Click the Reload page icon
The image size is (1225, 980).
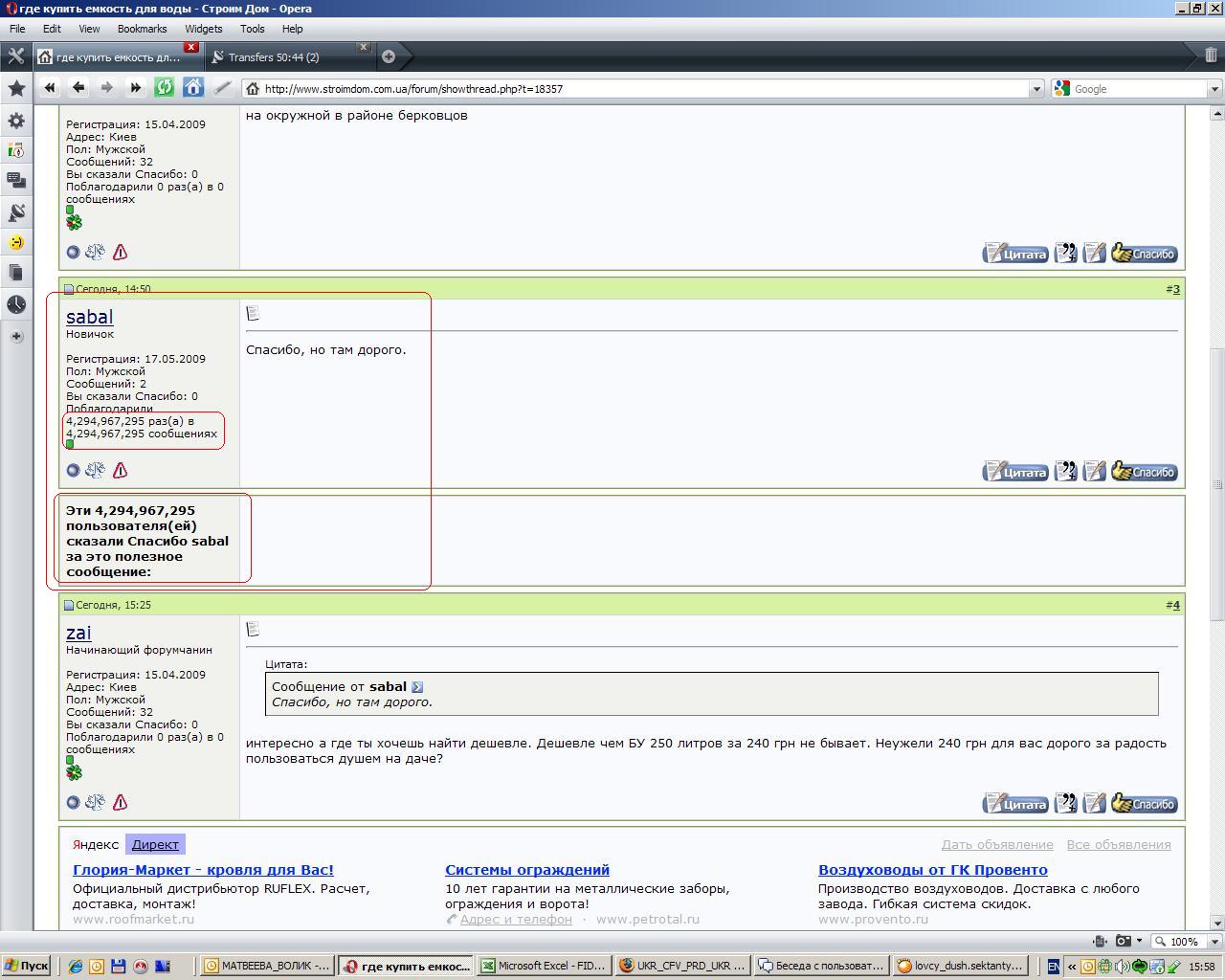(x=165, y=88)
